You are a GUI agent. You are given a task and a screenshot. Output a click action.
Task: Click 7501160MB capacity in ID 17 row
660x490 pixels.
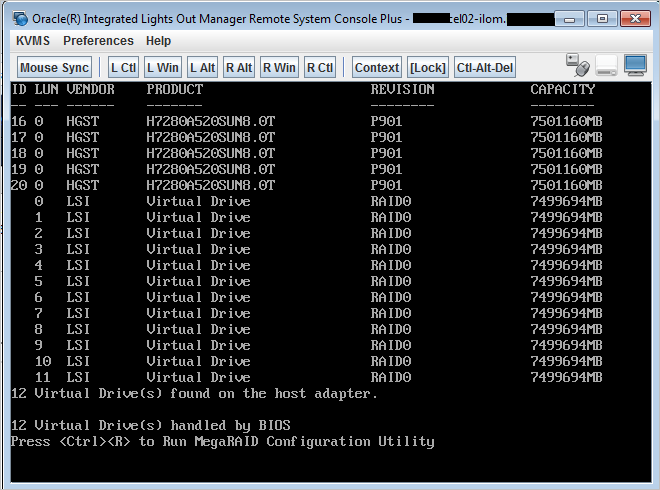point(566,137)
